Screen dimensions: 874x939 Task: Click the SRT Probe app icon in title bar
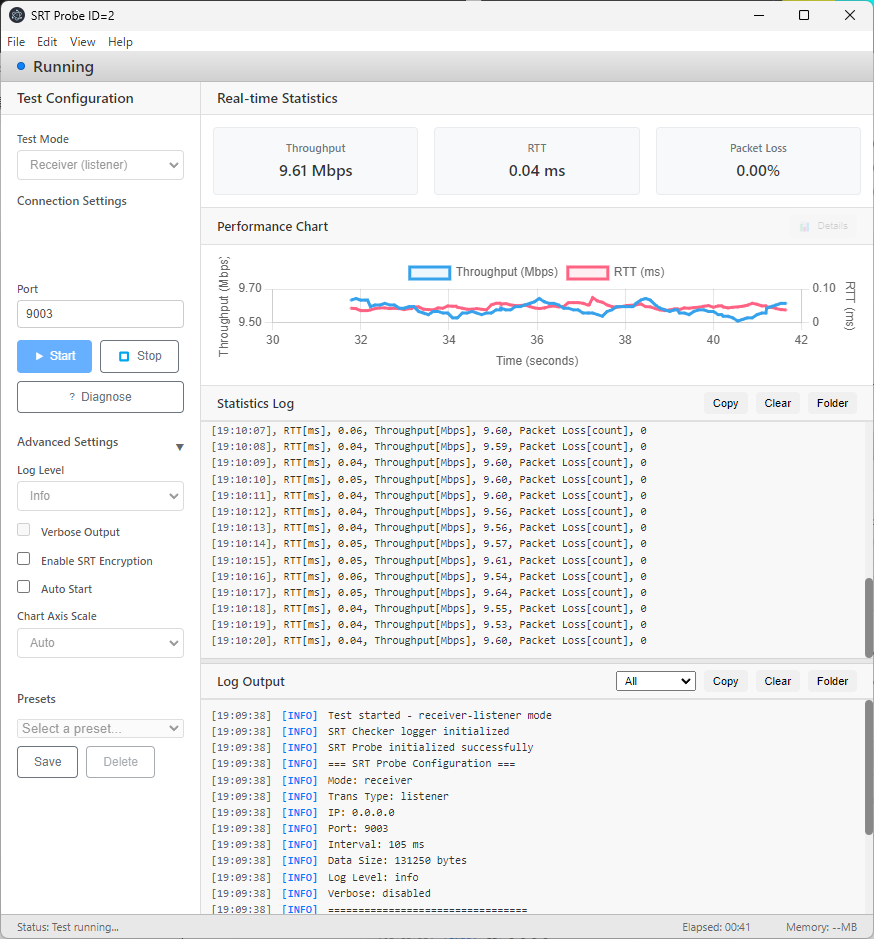pos(17,16)
